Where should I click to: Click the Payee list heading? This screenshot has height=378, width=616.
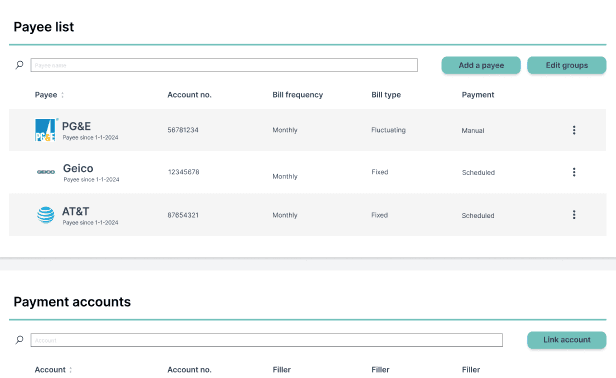[44, 27]
